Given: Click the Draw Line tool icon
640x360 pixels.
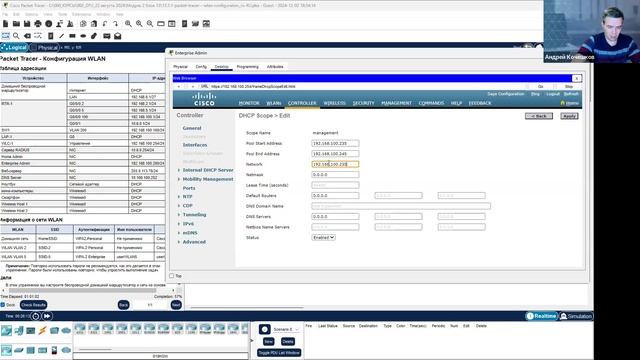Looking at the screenshot, I should pyautogui.click(x=62, y=36).
